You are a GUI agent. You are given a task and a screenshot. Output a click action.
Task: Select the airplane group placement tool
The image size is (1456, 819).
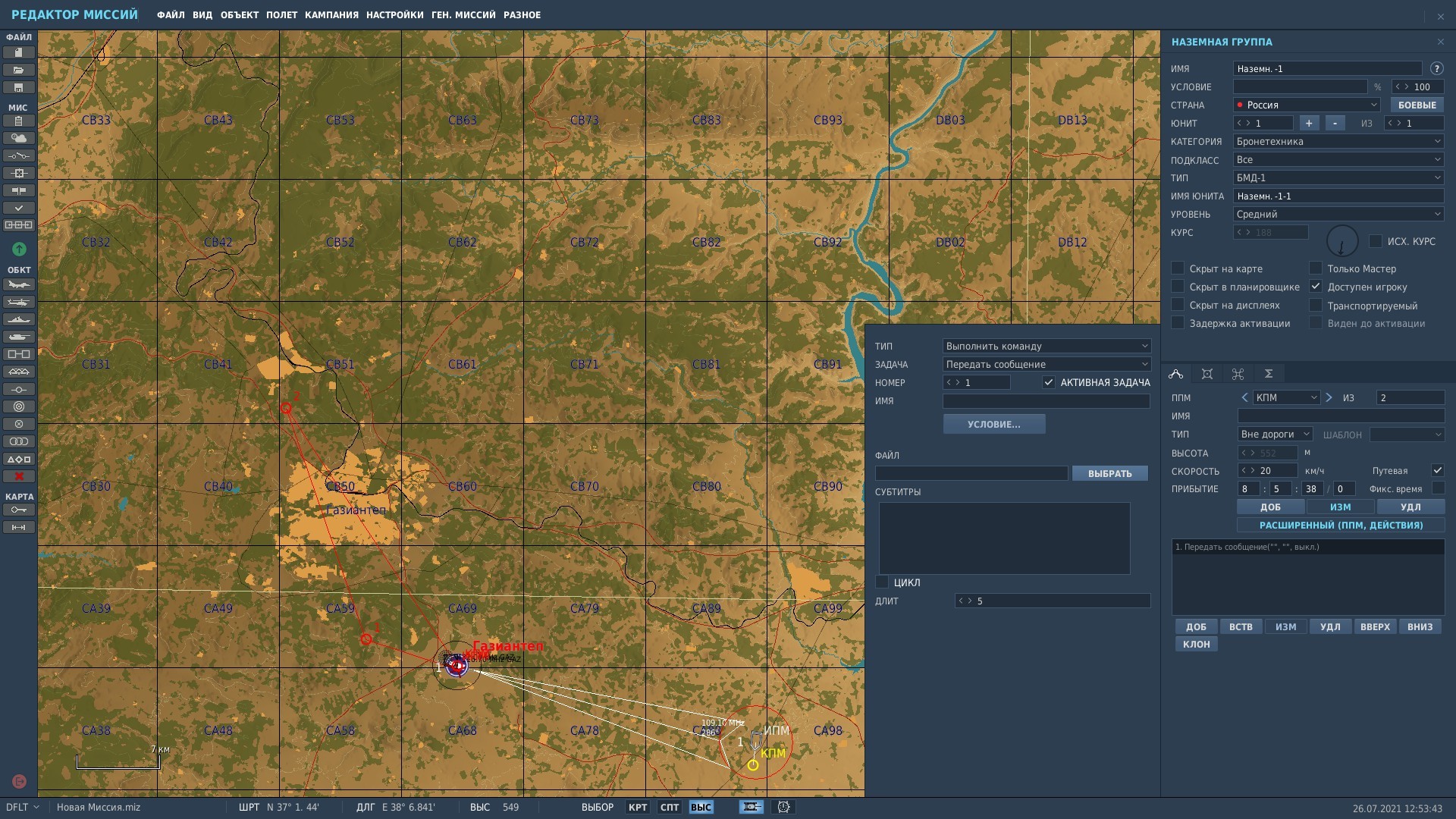(x=19, y=285)
